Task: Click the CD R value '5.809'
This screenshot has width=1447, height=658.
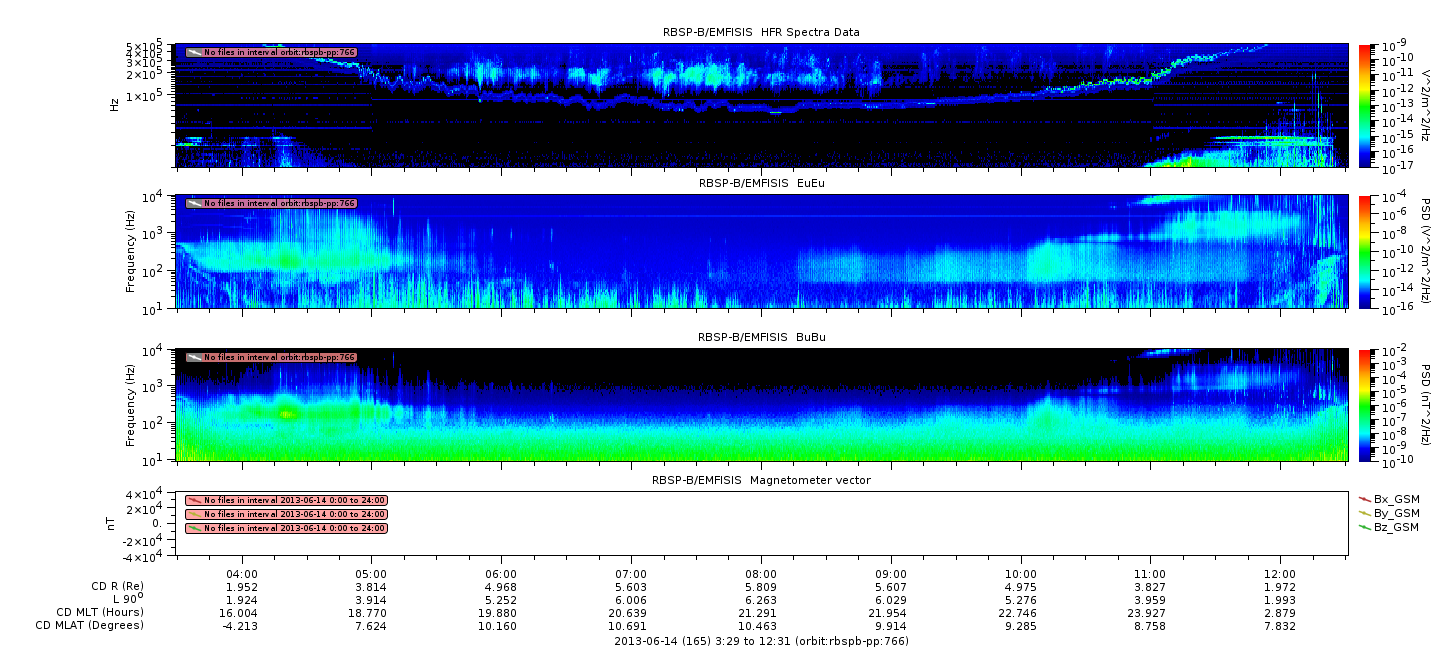Action: pos(761,587)
